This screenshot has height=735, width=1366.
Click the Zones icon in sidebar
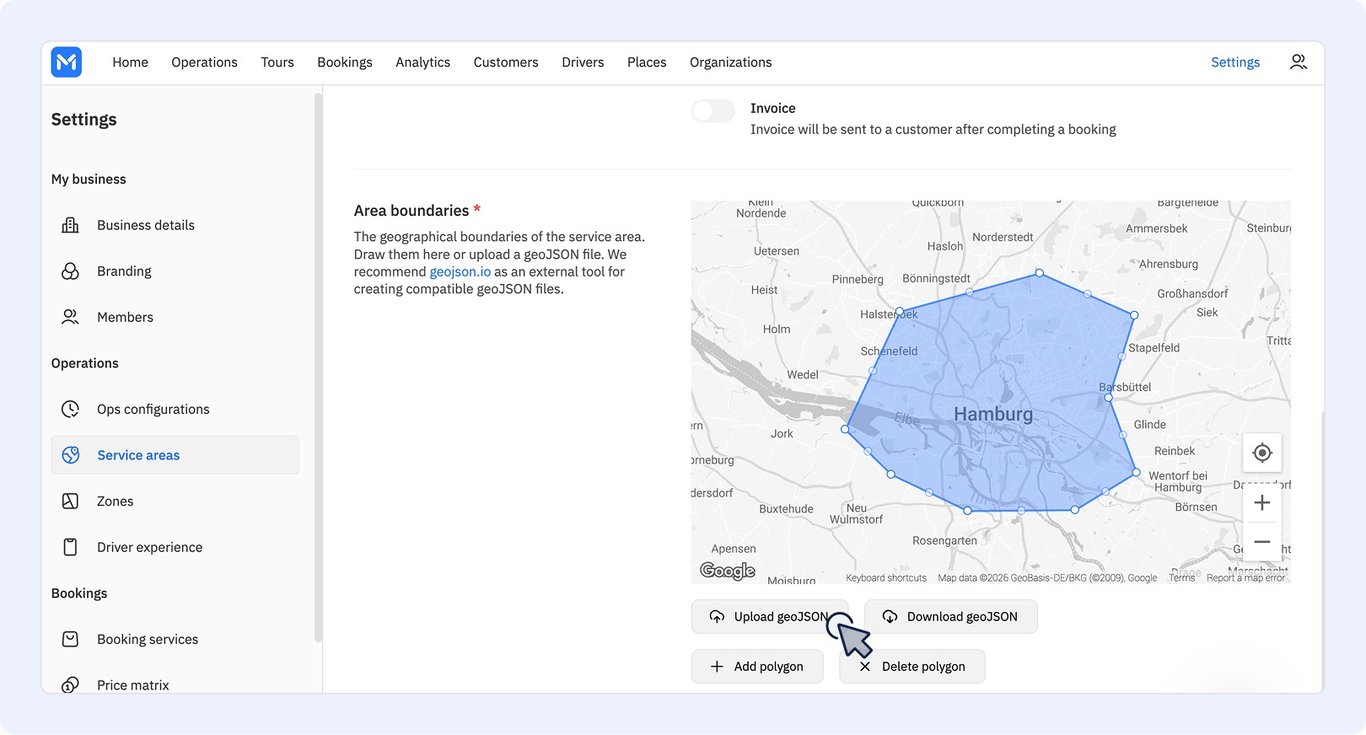pyautogui.click(x=70, y=501)
